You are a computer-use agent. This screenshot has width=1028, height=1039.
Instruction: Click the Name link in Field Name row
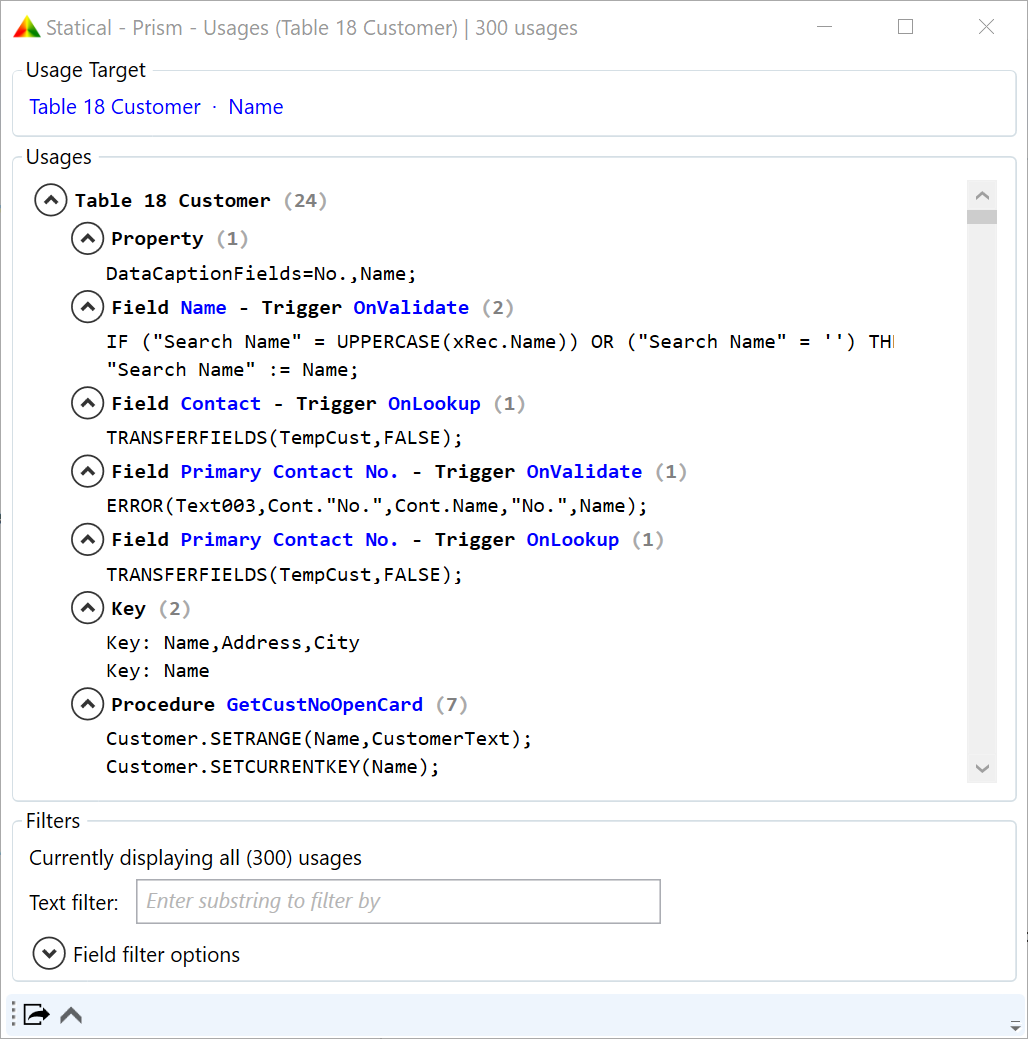(x=203, y=307)
